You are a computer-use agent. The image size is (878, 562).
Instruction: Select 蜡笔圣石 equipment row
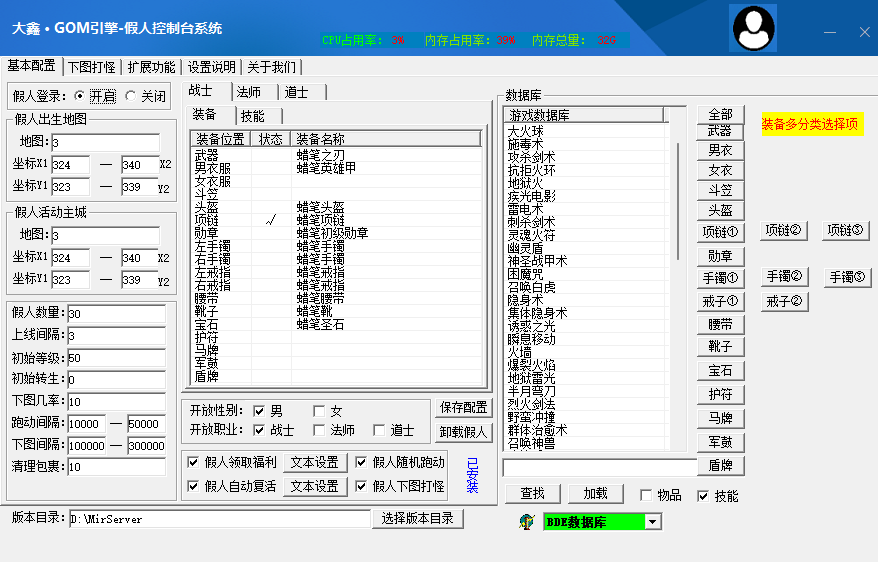coord(336,324)
